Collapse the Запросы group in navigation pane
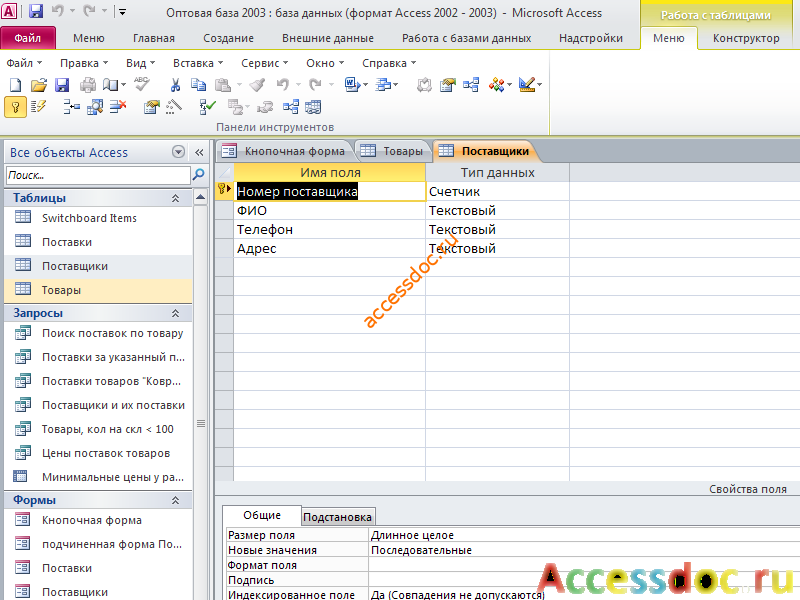 click(176, 313)
